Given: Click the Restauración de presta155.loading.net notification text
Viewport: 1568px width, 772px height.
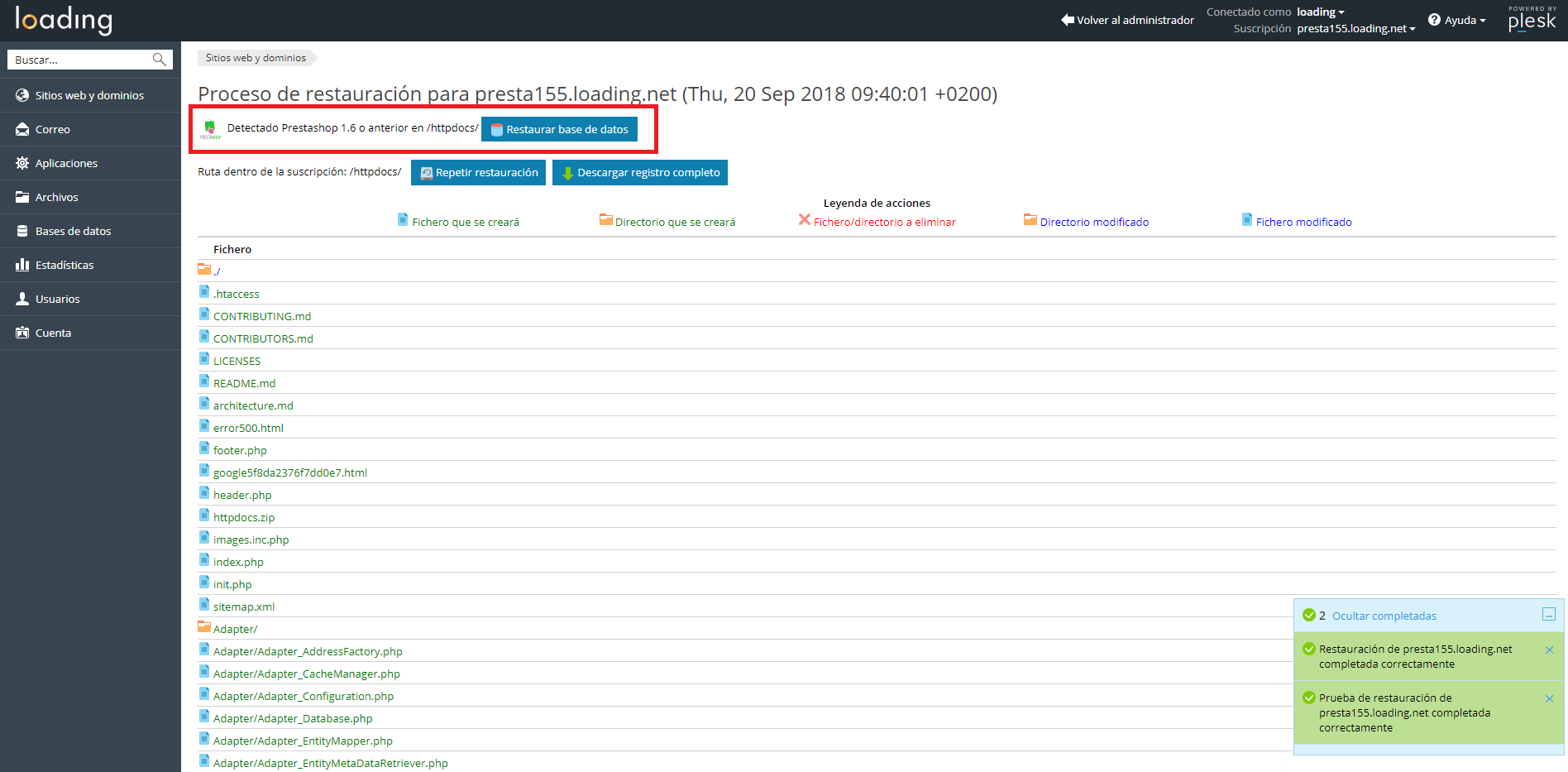Looking at the screenshot, I should coord(1415,656).
